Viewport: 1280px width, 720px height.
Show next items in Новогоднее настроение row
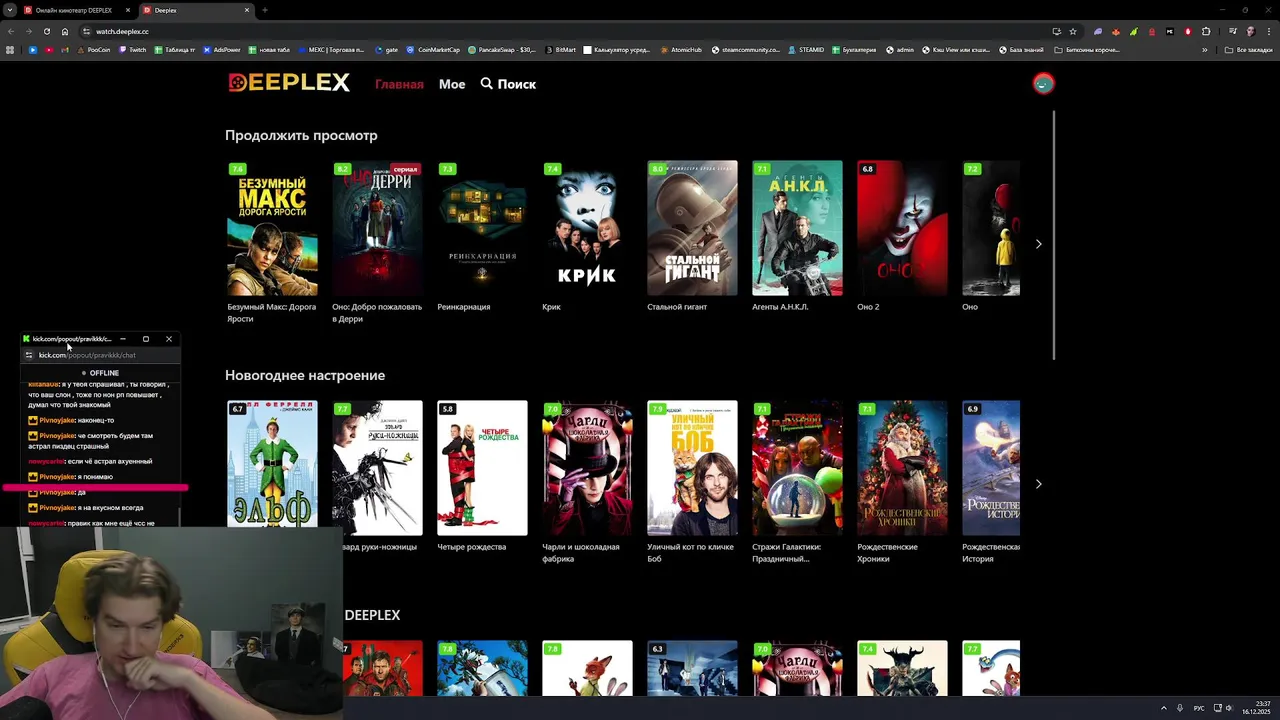pos(1038,484)
